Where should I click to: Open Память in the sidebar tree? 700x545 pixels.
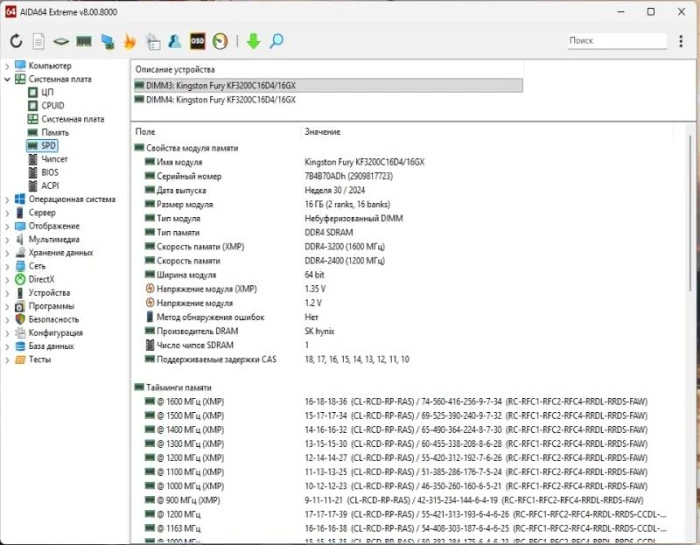55,133
